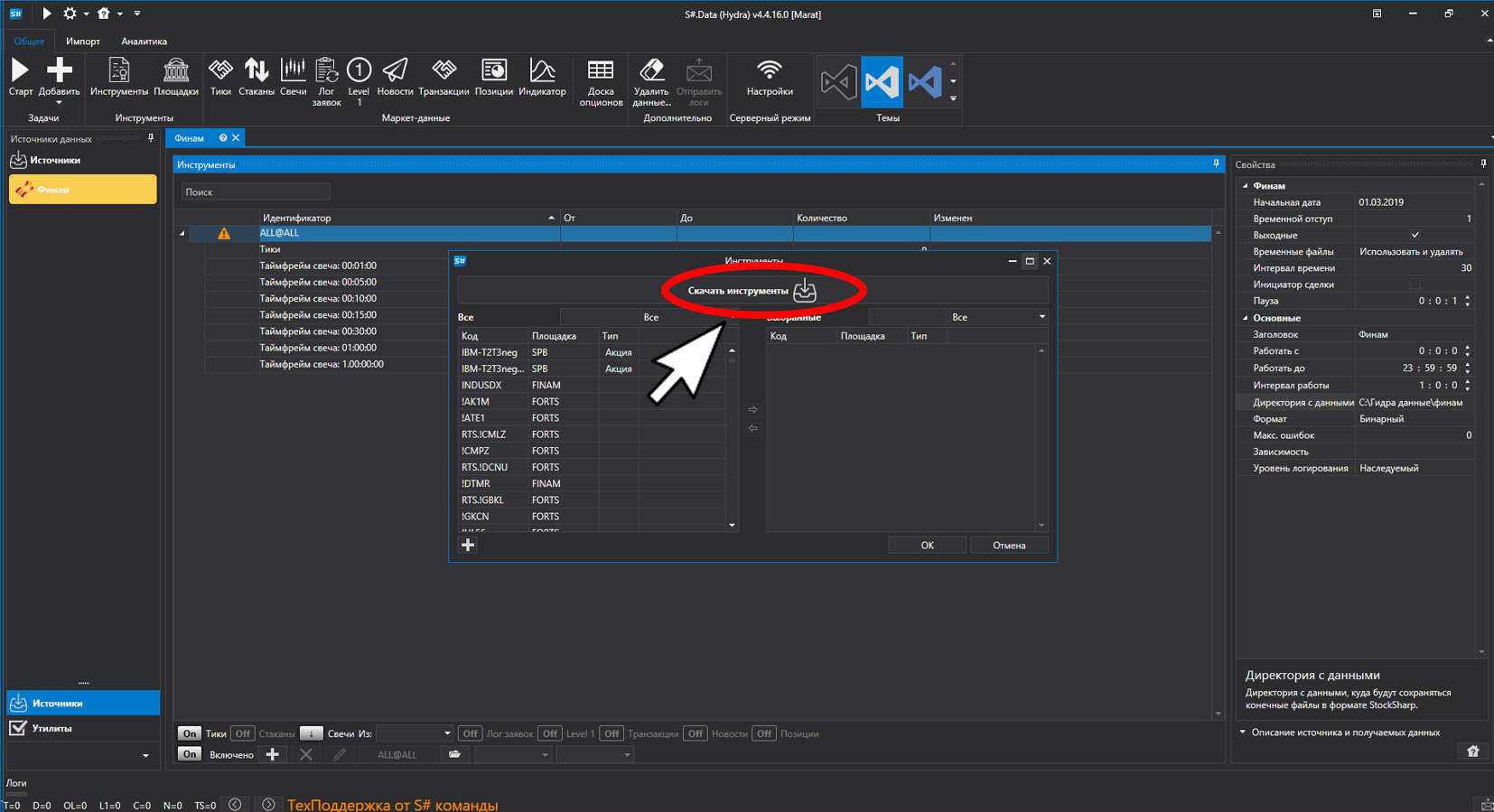Toggle the Level 1 Off switch

pos(549,733)
